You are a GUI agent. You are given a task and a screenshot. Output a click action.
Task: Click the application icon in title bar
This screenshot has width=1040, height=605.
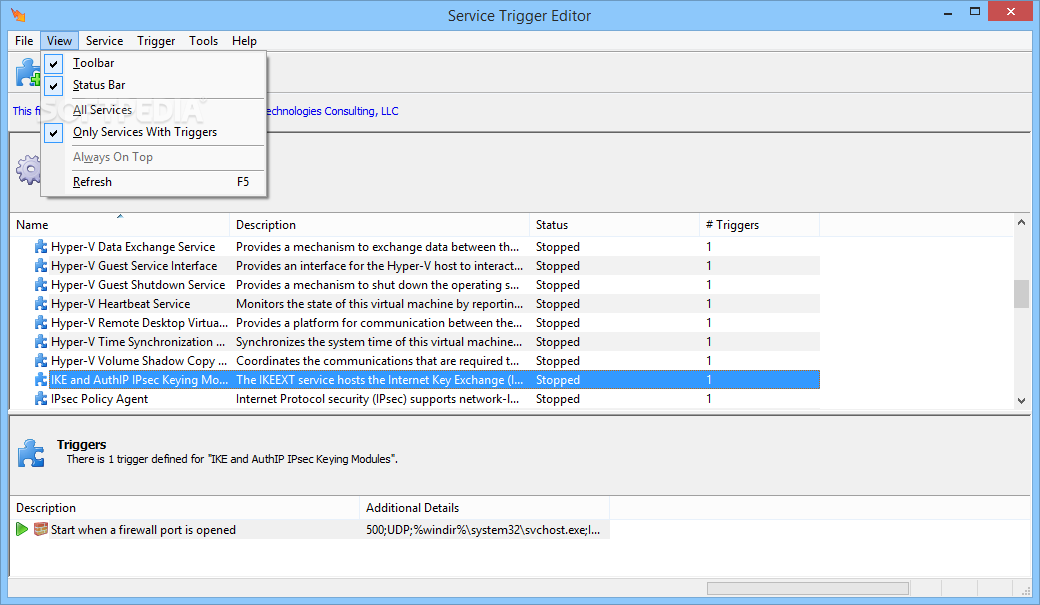[18, 15]
